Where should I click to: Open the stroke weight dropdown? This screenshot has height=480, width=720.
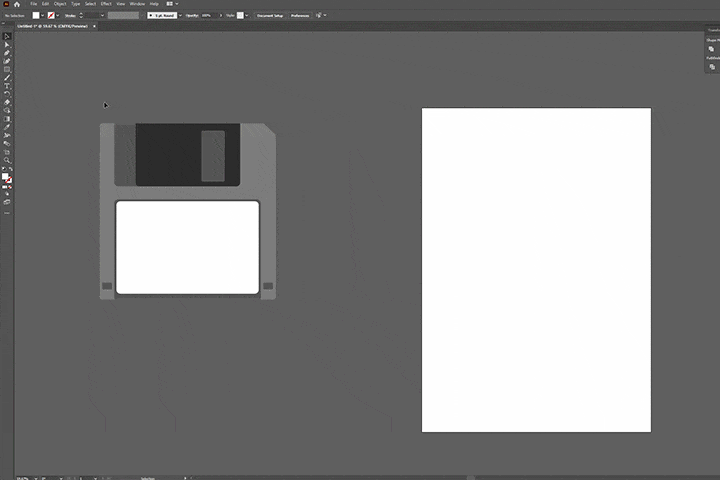coord(102,16)
